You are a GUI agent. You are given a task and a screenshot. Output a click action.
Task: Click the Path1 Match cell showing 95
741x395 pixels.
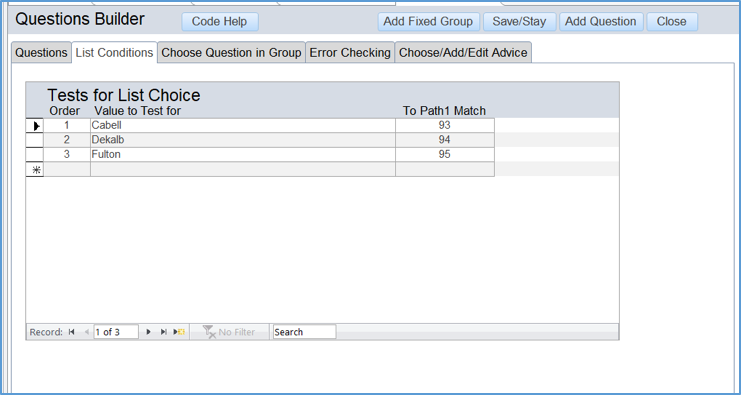(x=445, y=155)
